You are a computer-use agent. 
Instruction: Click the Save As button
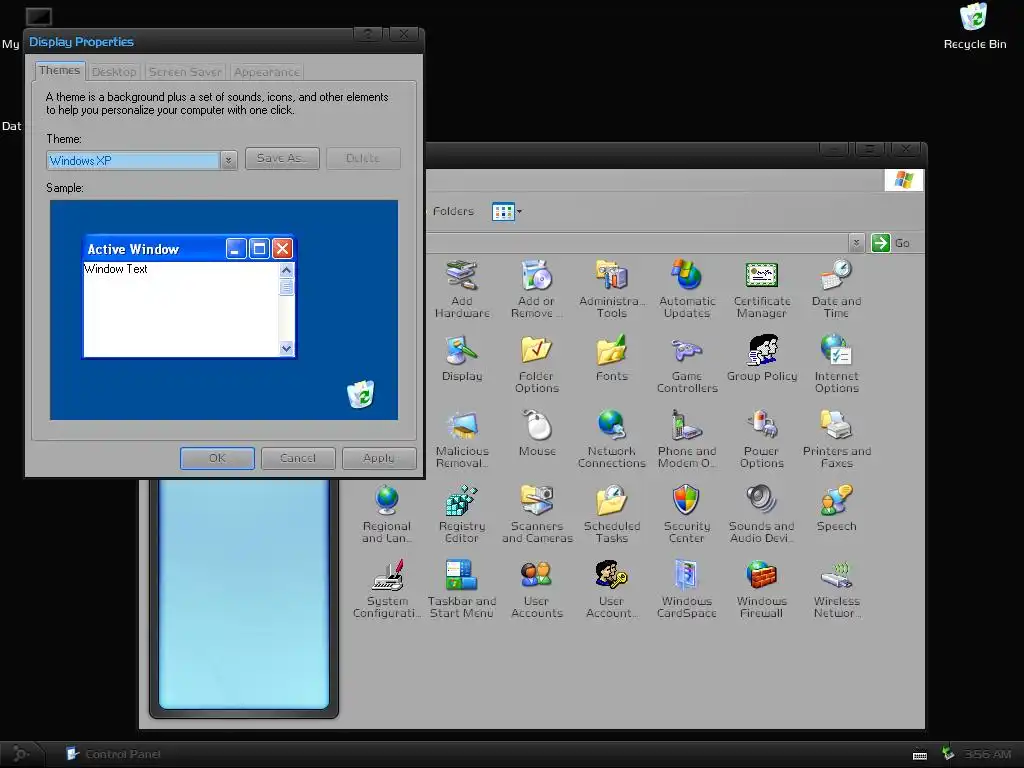click(282, 158)
